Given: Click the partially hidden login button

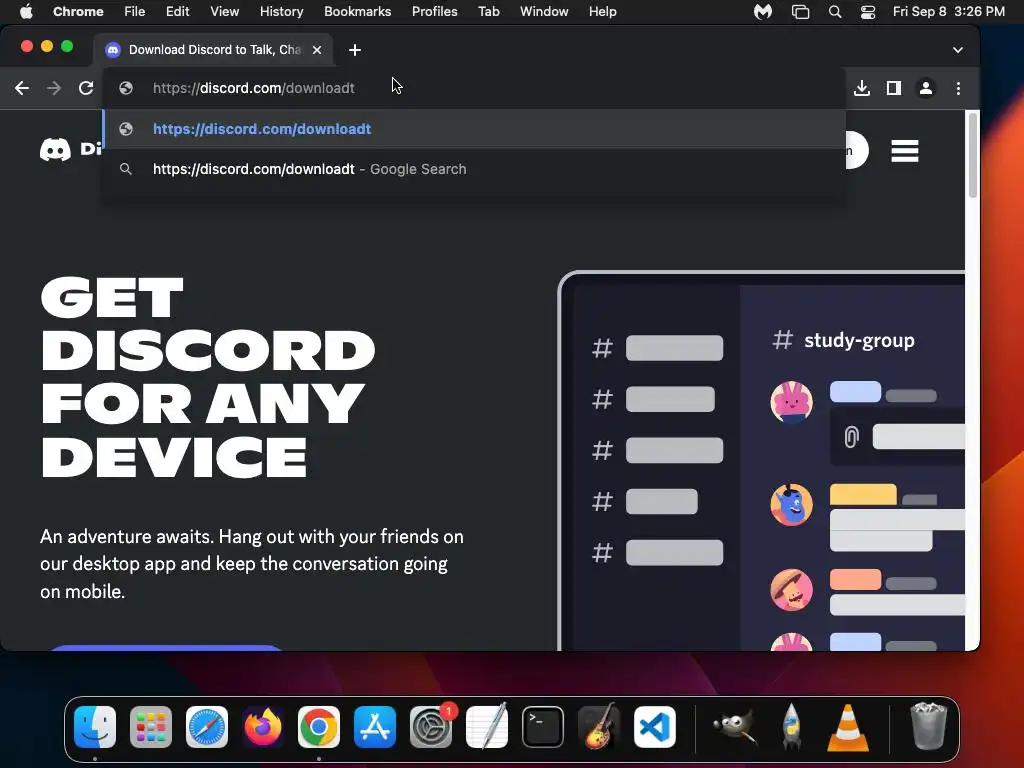Looking at the screenshot, I should click(x=857, y=150).
